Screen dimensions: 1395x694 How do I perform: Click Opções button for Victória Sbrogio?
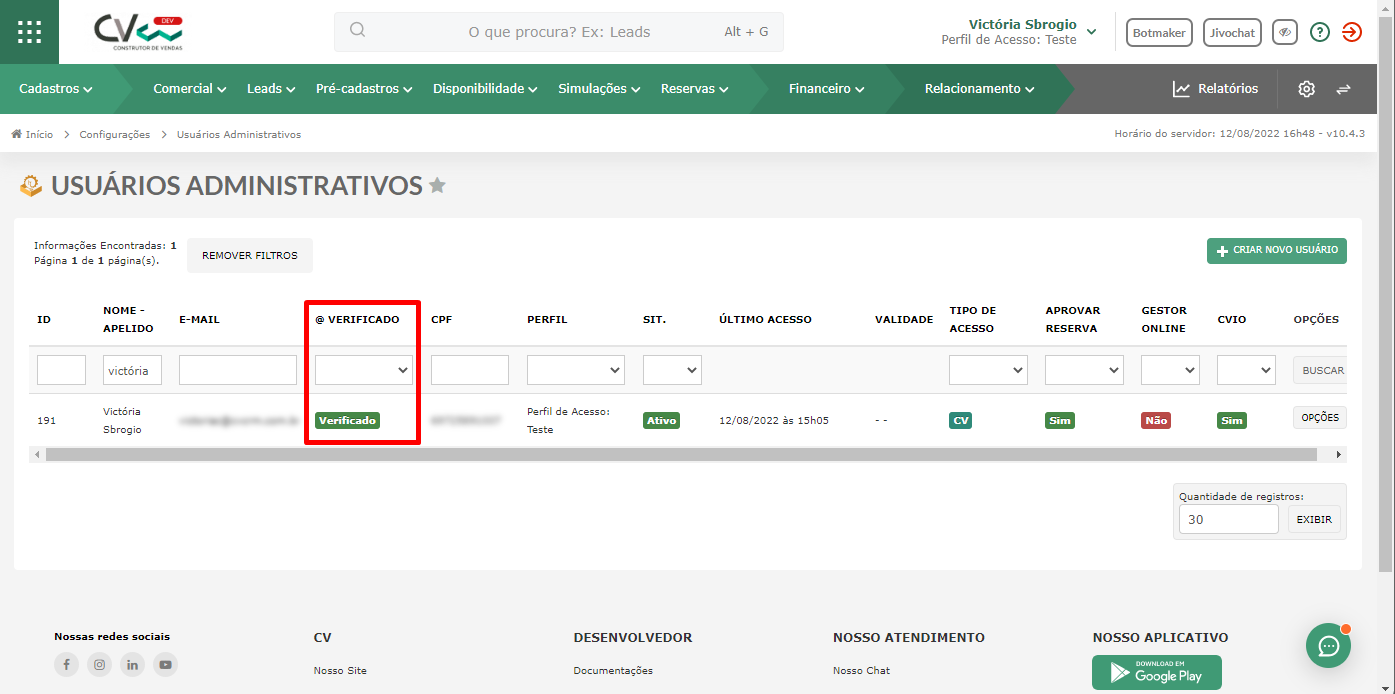pyautogui.click(x=1319, y=418)
